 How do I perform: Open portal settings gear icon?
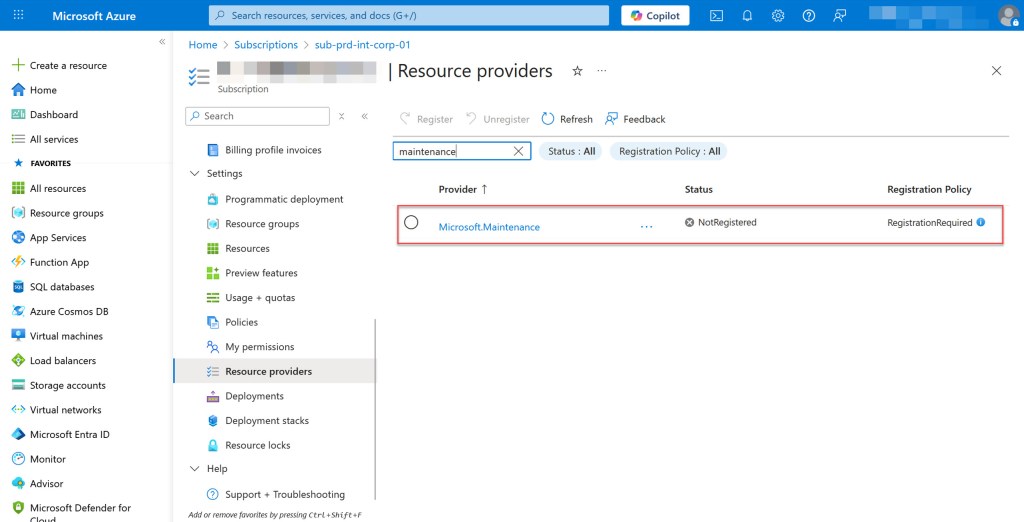[x=778, y=16]
